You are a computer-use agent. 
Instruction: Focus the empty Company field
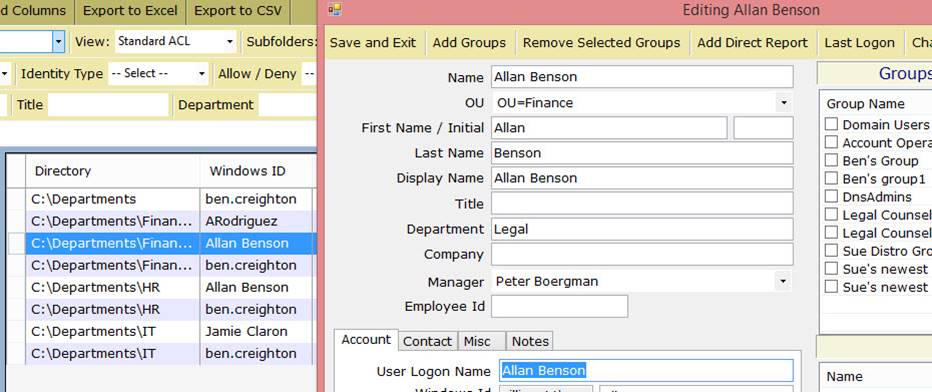642,254
